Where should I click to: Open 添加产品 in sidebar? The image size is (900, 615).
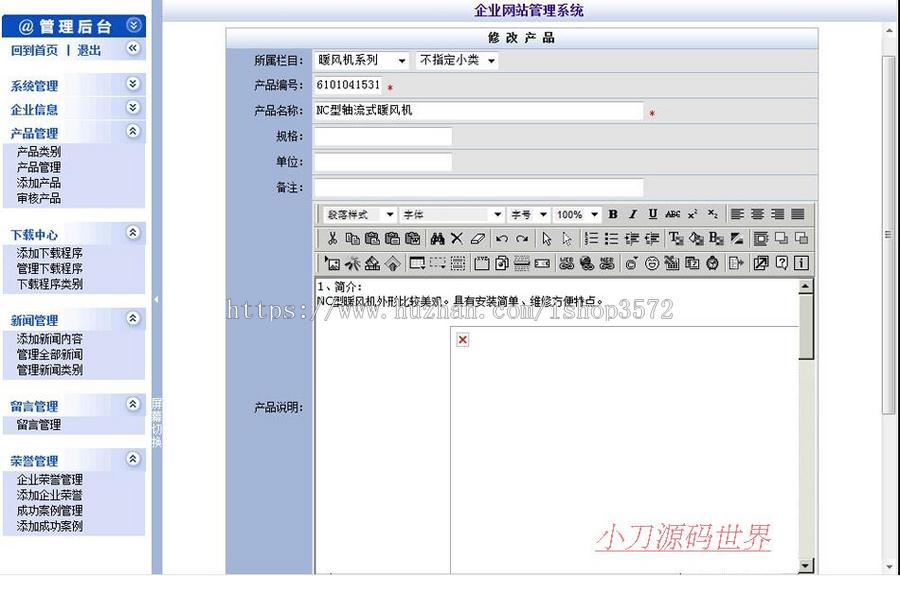point(38,183)
